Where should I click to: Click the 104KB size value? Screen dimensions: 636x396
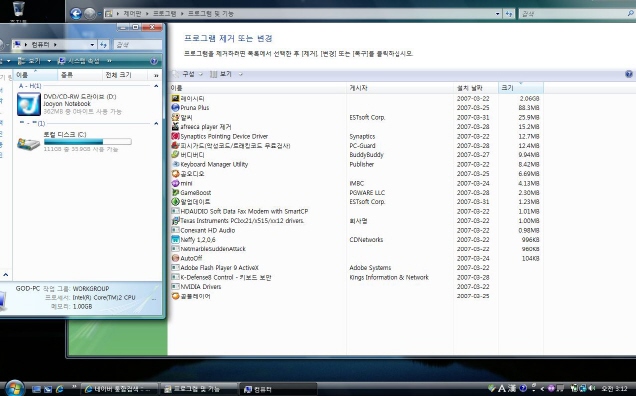531,258
